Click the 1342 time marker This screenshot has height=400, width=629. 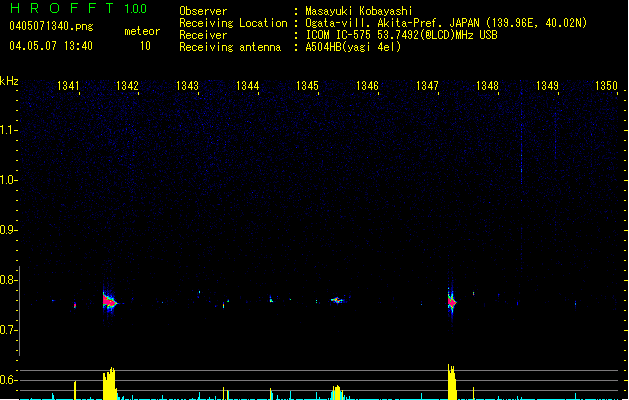[x=127, y=86]
